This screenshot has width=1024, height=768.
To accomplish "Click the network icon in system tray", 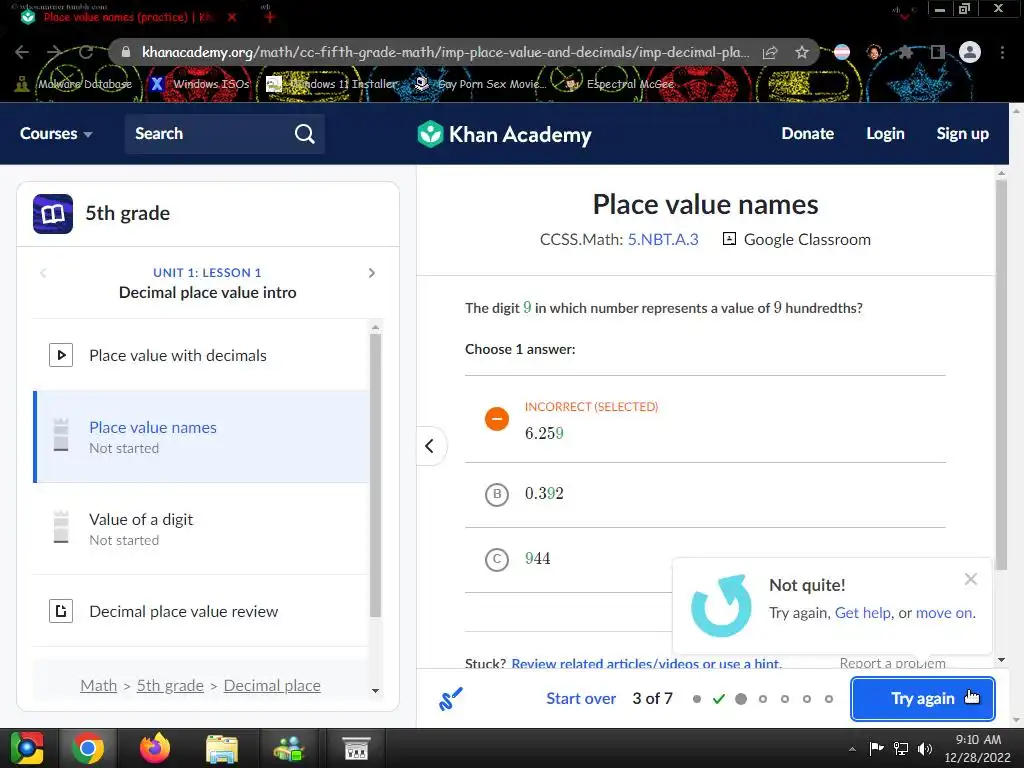I will (901, 748).
